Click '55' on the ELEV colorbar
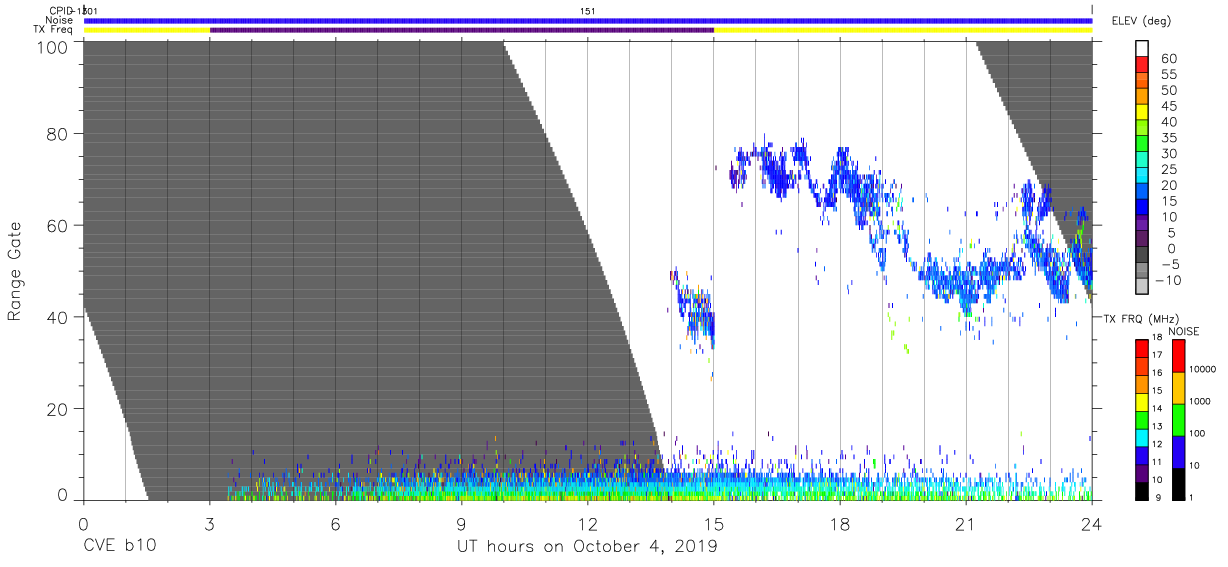The height and width of the screenshot is (567, 1228). point(1168,75)
